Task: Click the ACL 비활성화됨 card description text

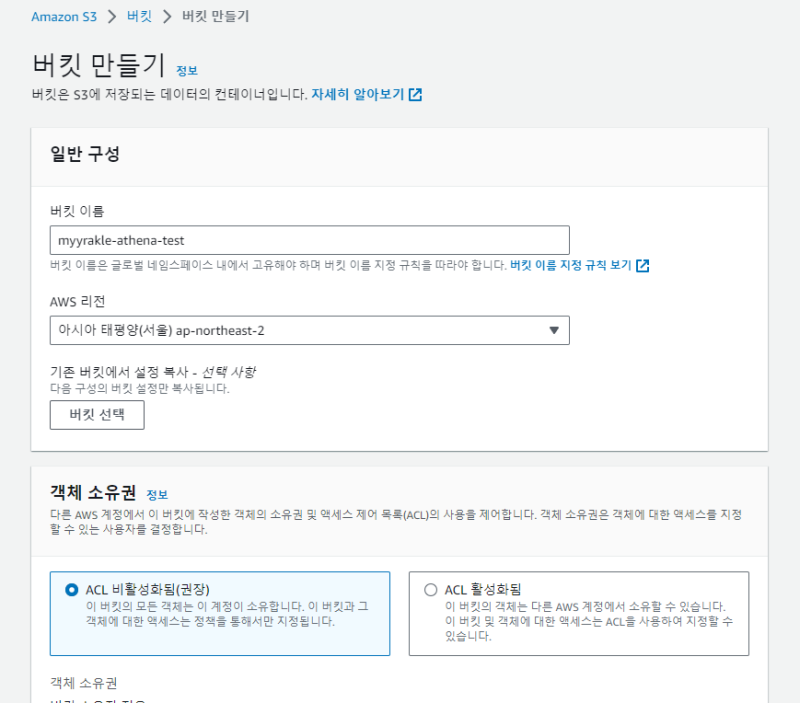Action: click(x=226, y=614)
